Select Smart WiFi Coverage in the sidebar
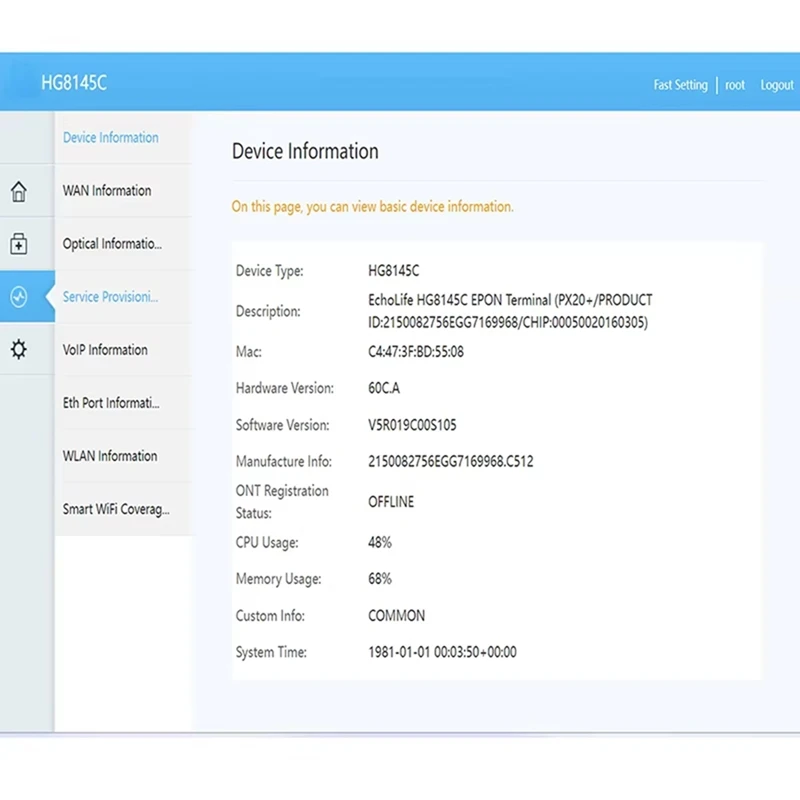The image size is (800, 800). coord(114,508)
